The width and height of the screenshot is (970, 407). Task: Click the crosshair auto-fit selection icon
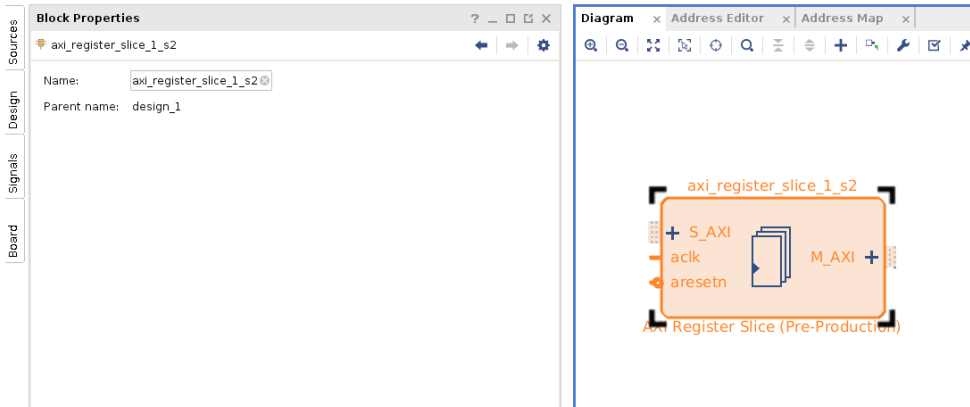716,46
